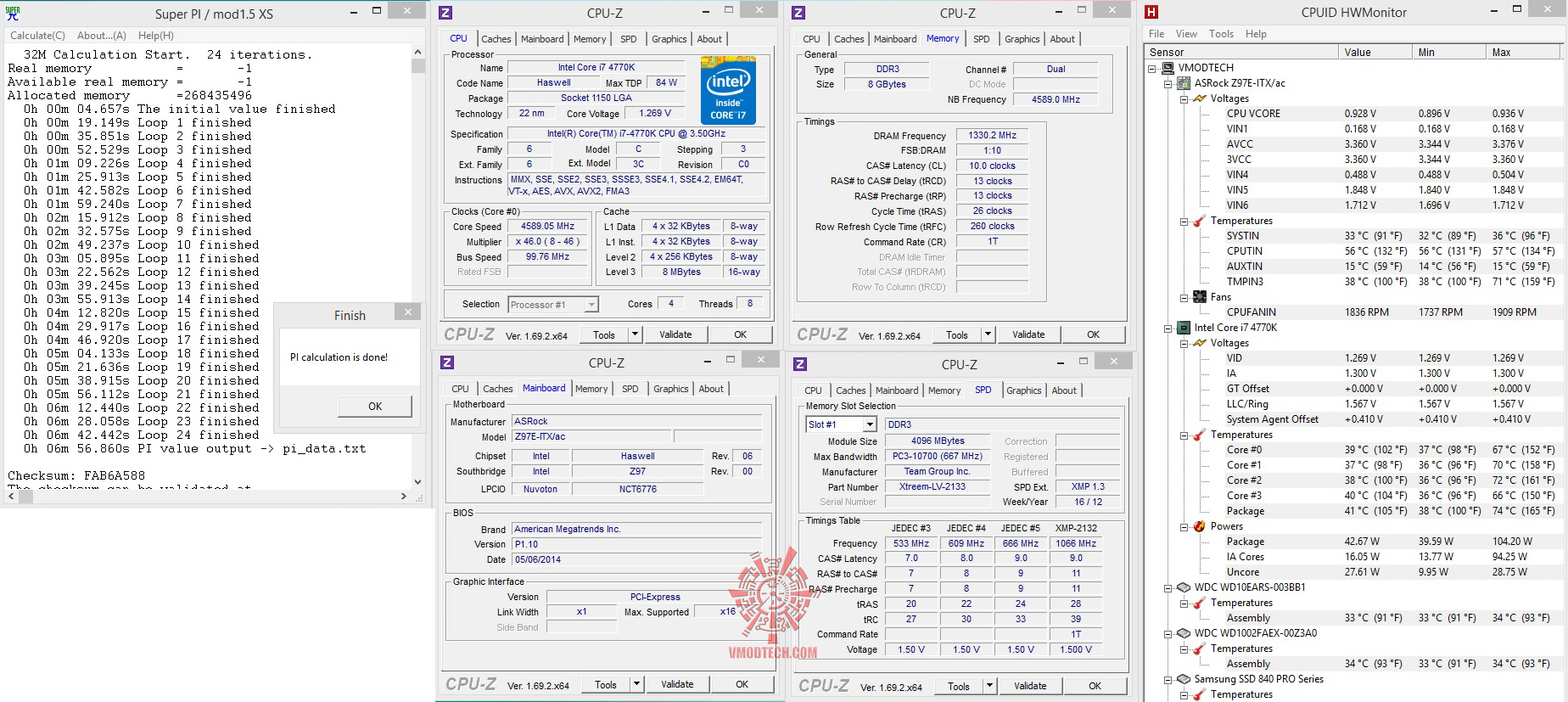Open Tools dropdown arrow in CPU-Z CPU window
This screenshot has width=1568, height=702.
point(635,334)
